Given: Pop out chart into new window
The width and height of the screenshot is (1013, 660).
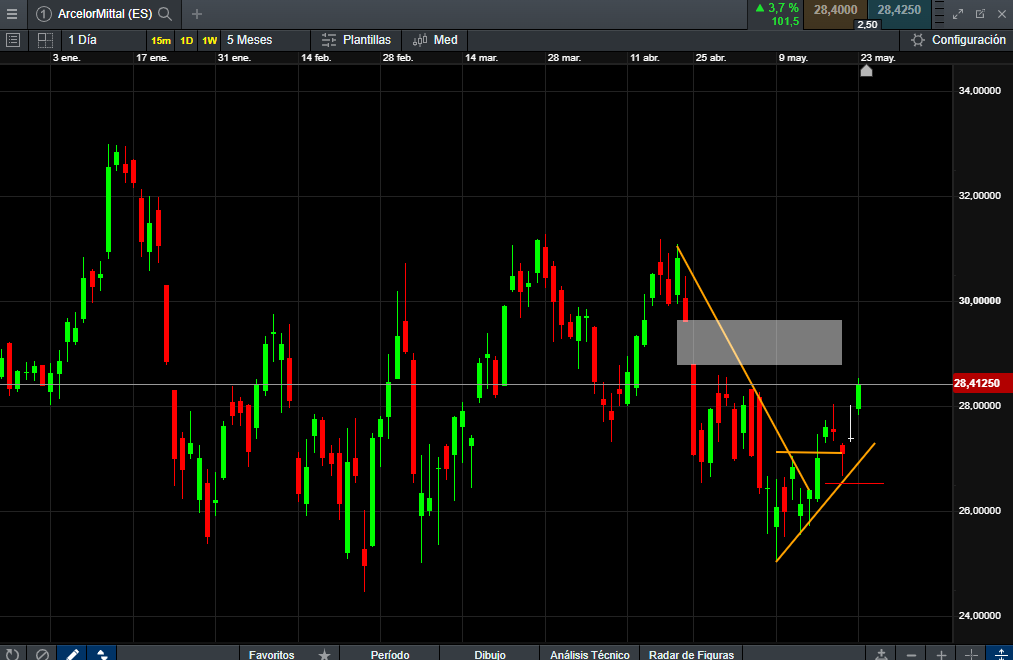Looking at the screenshot, I should (x=980, y=14).
